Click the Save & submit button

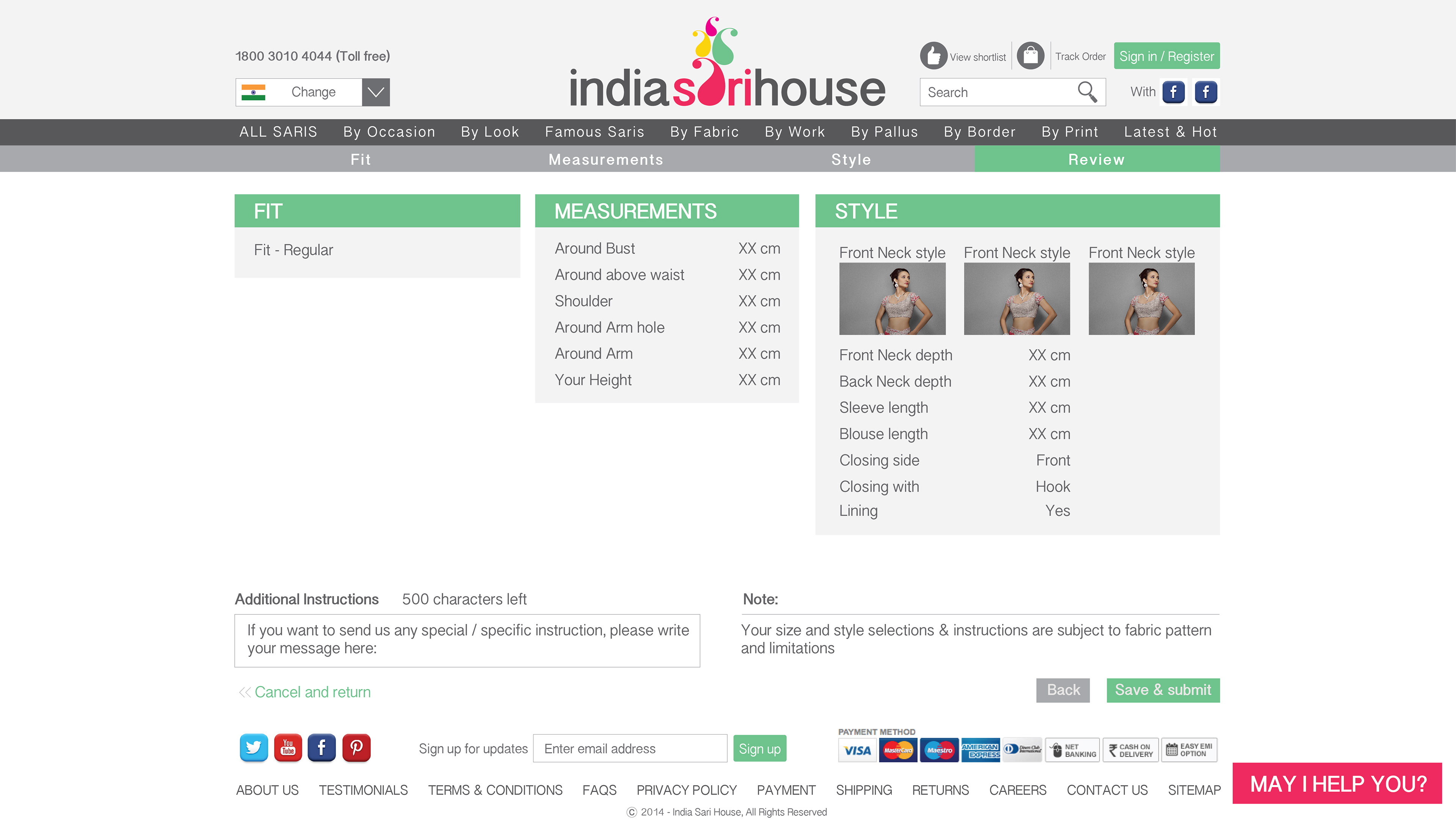click(1163, 690)
